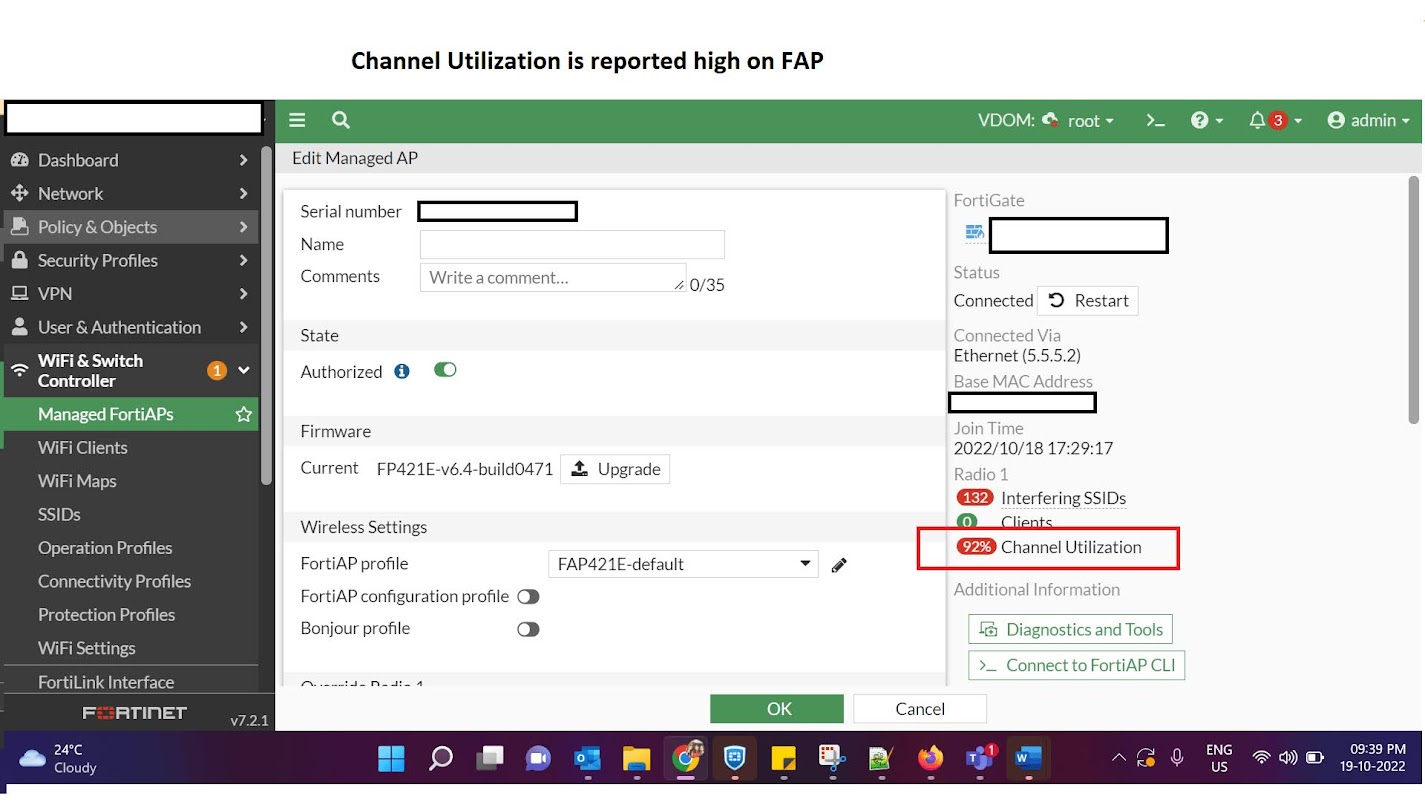
Task: Open Diagnostics and Tools
Action: coord(1071,629)
